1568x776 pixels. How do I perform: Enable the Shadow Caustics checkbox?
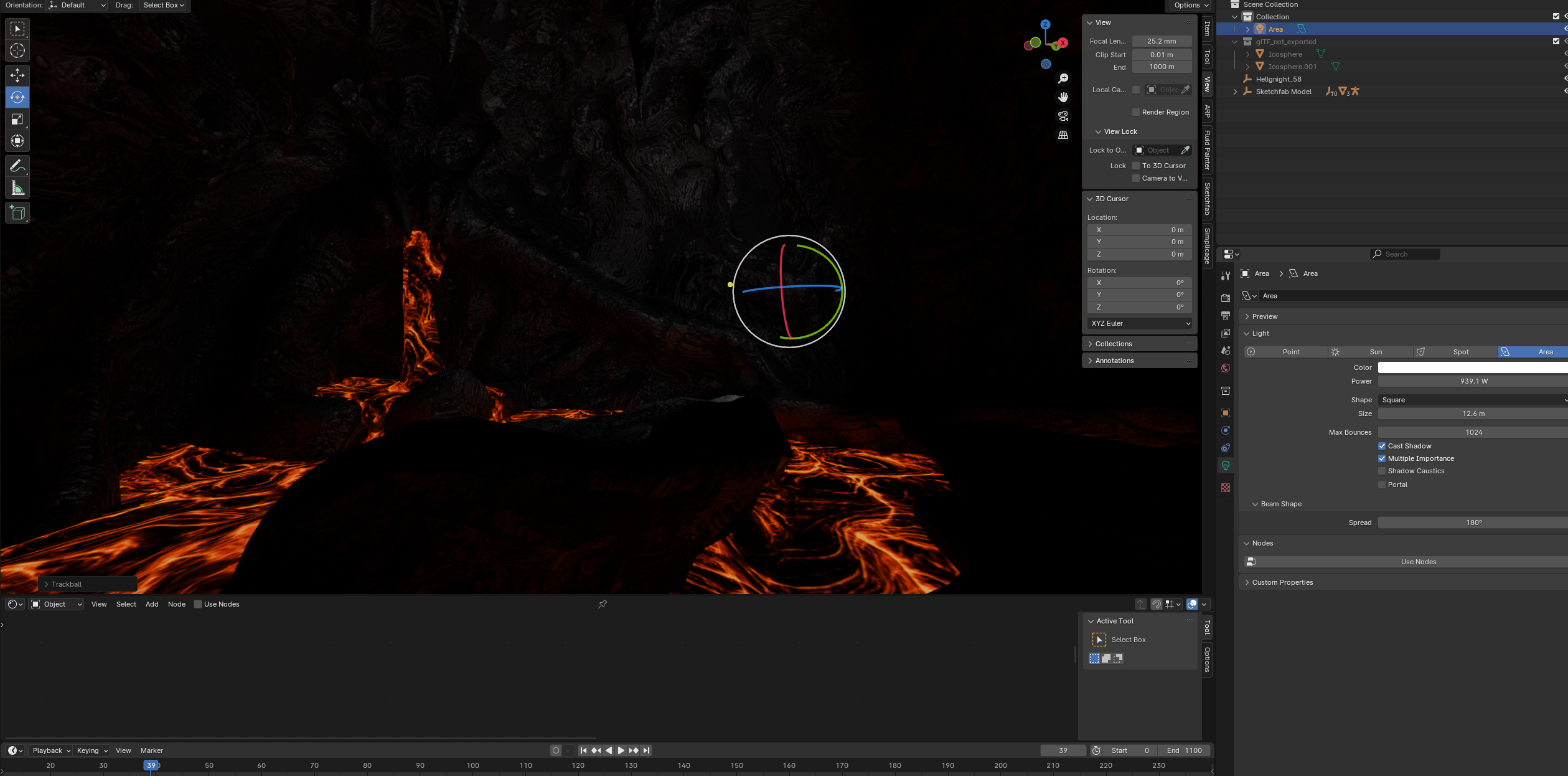(x=1382, y=471)
